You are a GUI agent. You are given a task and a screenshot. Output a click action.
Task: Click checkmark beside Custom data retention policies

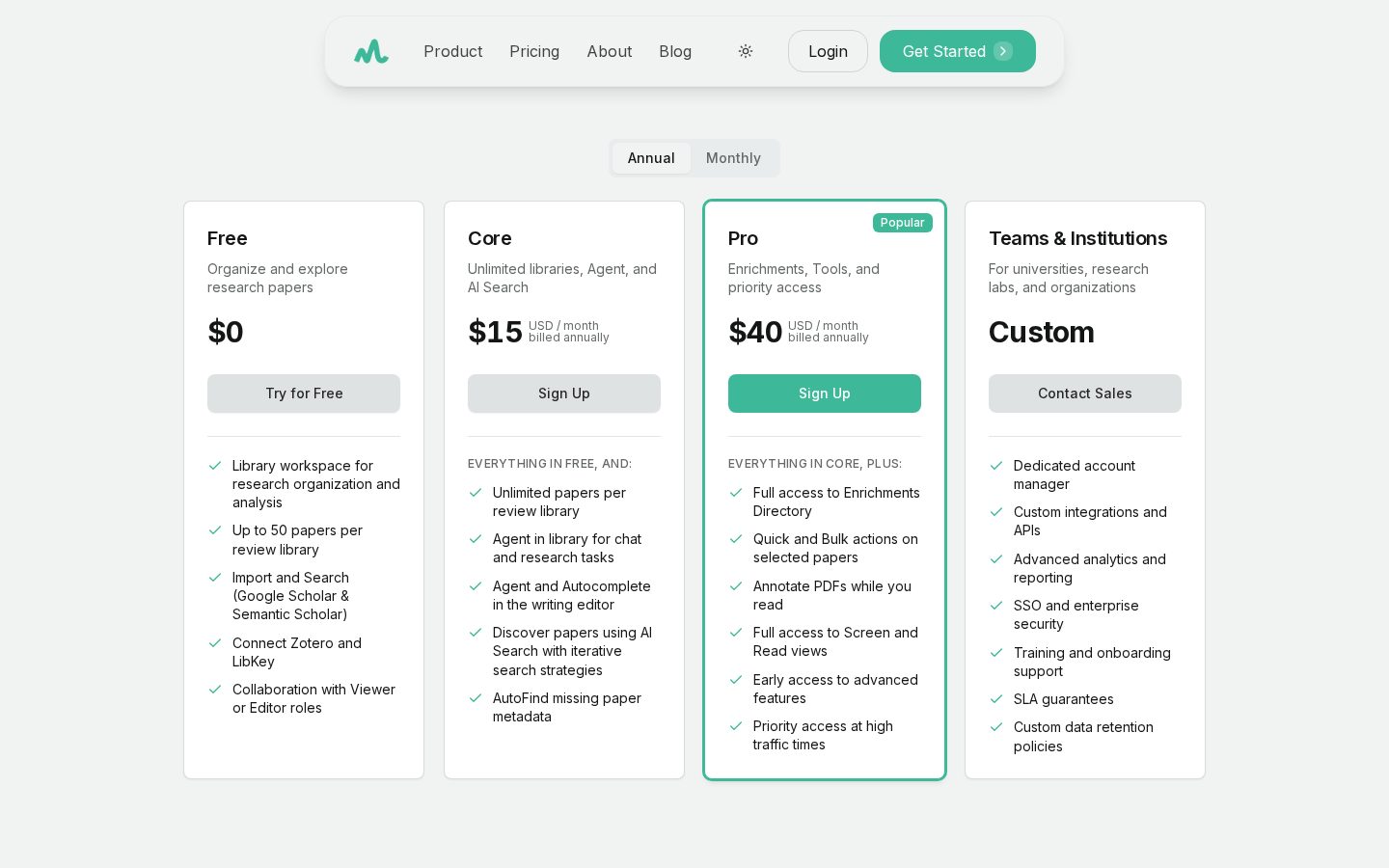(996, 727)
